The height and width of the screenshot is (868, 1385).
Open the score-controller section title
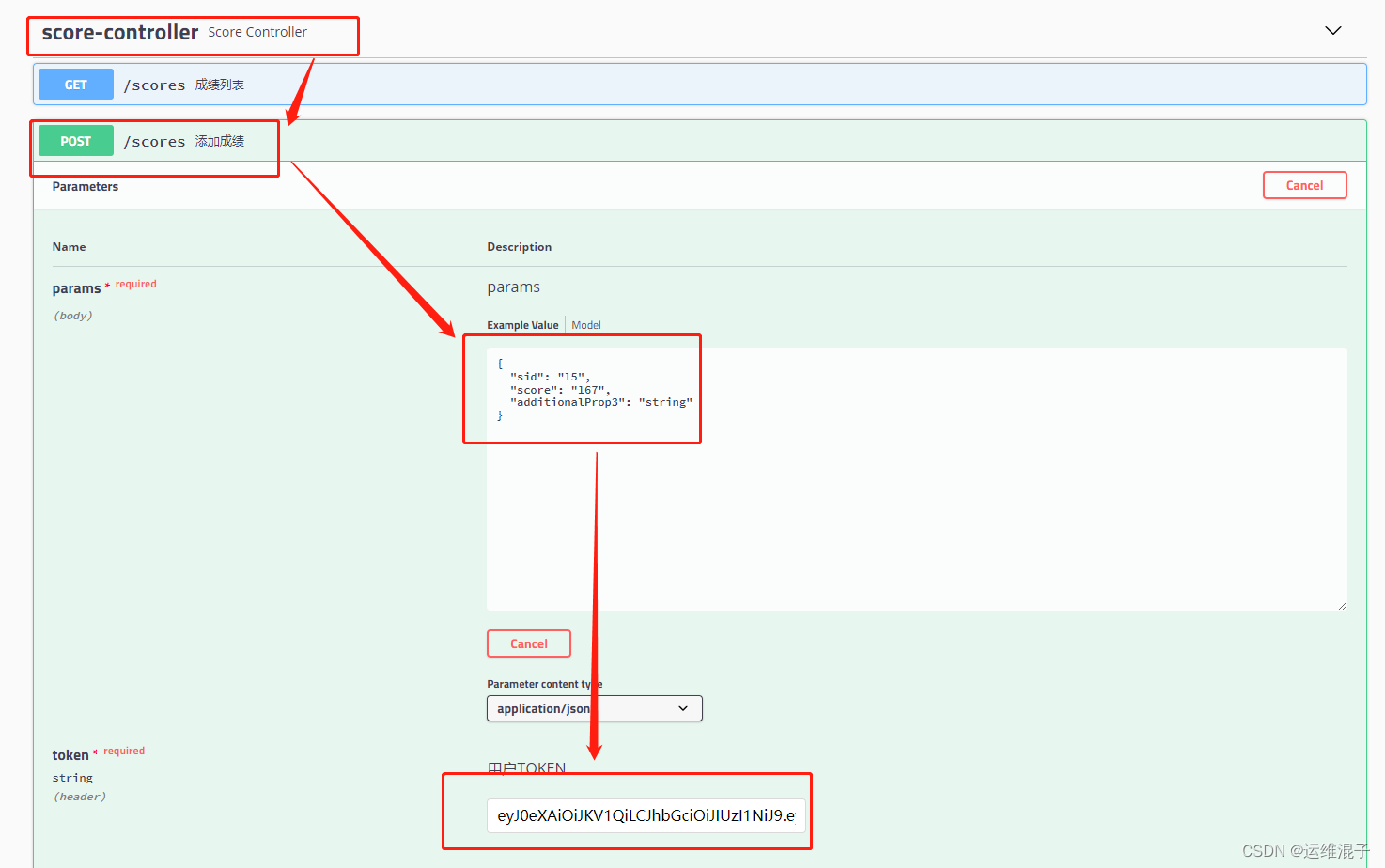pos(120,33)
